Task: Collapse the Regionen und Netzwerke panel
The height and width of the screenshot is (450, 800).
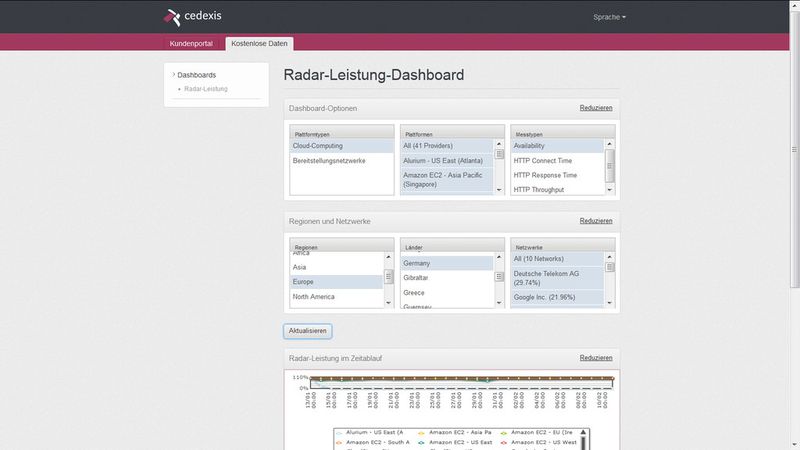Action: point(595,221)
